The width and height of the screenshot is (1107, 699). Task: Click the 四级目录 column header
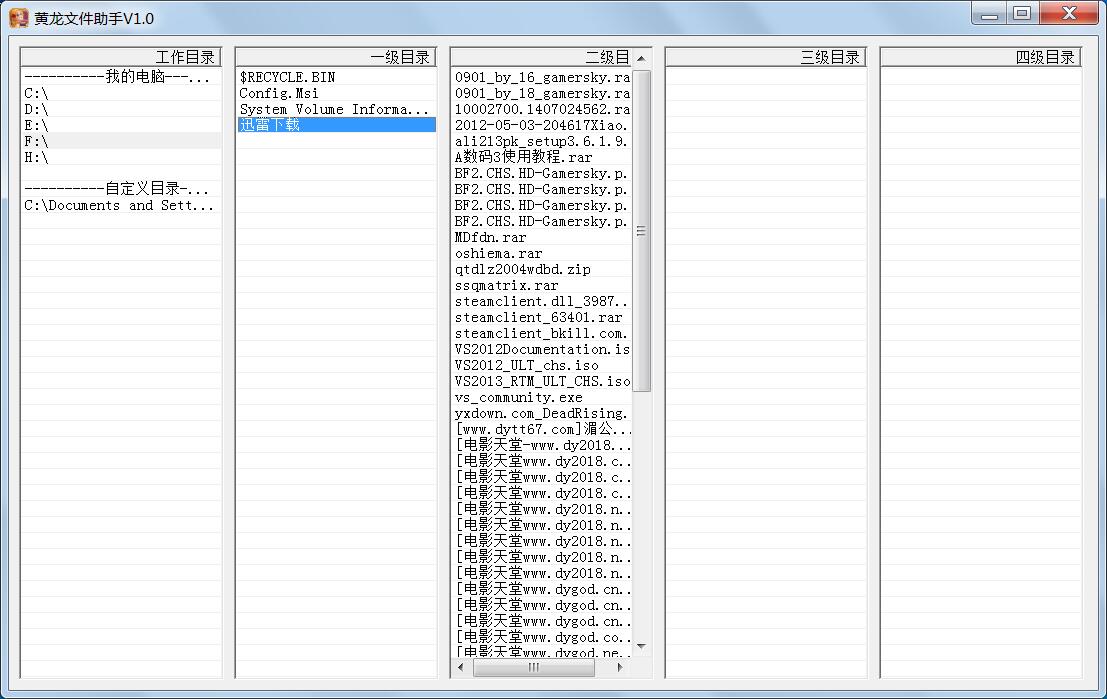point(981,57)
